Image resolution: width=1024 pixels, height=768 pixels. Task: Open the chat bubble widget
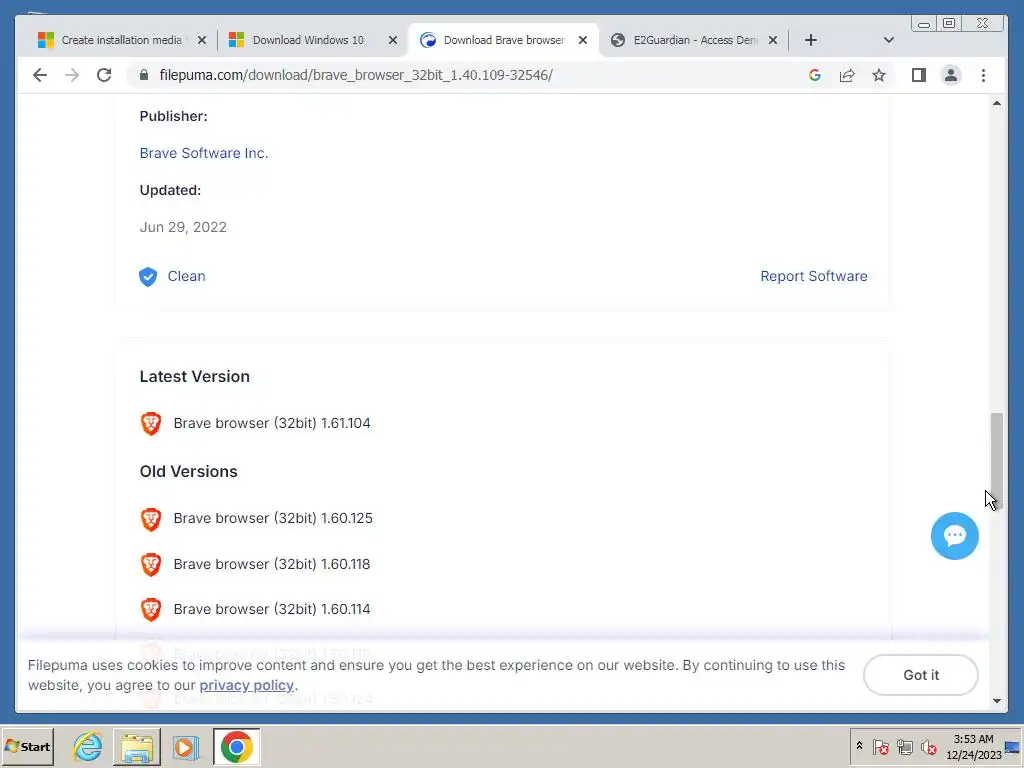click(x=954, y=536)
